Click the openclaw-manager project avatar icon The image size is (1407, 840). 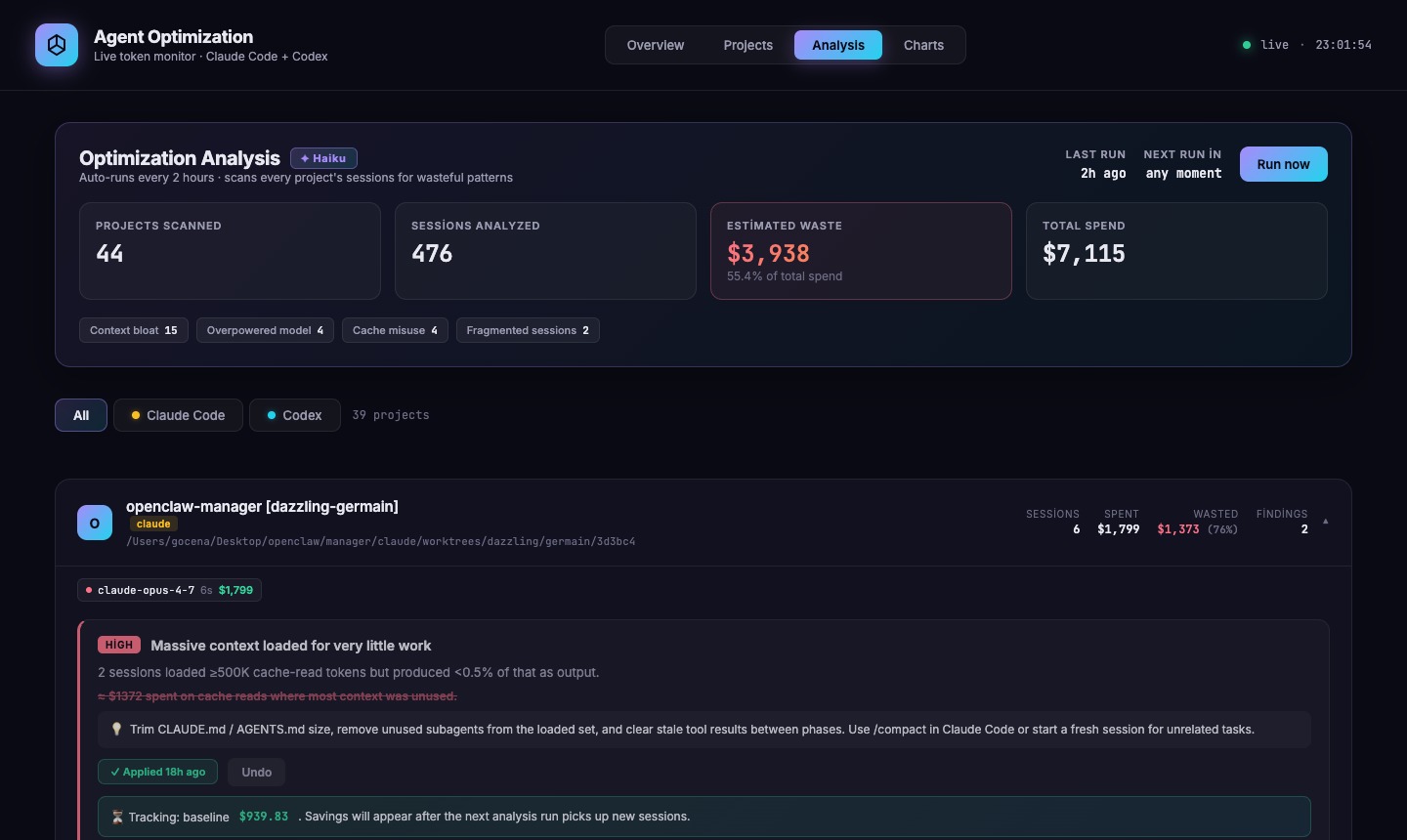pyautogui.click(x=95, y=523)
